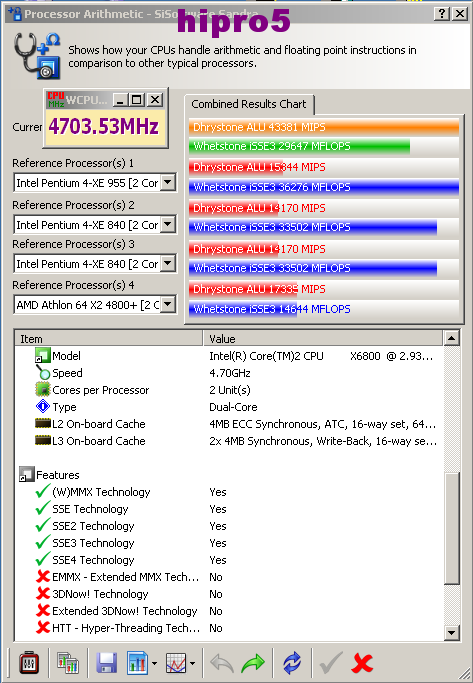Viewport: 473px width, 683px height.
Task: Click the stopwatch benchmark options icon
Action: [x=29, y=663]
